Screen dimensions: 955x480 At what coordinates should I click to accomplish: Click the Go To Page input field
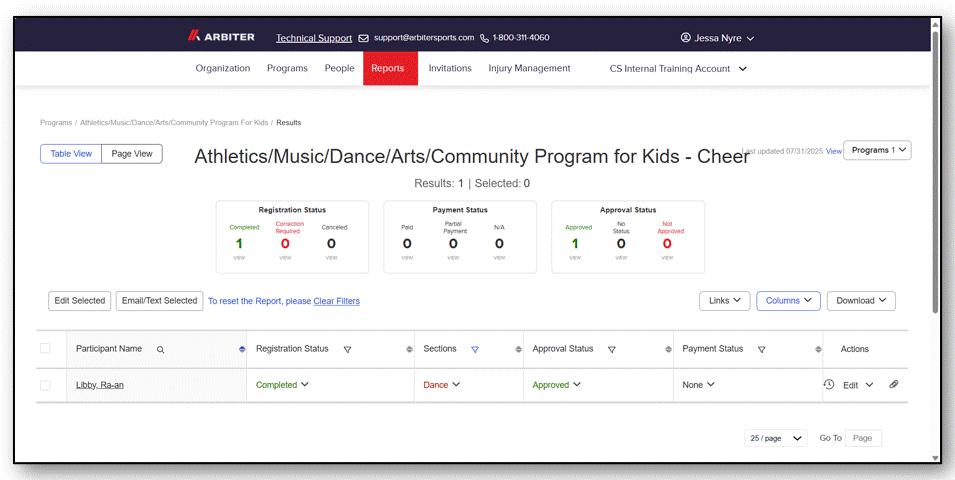click(x=863, y=438)
